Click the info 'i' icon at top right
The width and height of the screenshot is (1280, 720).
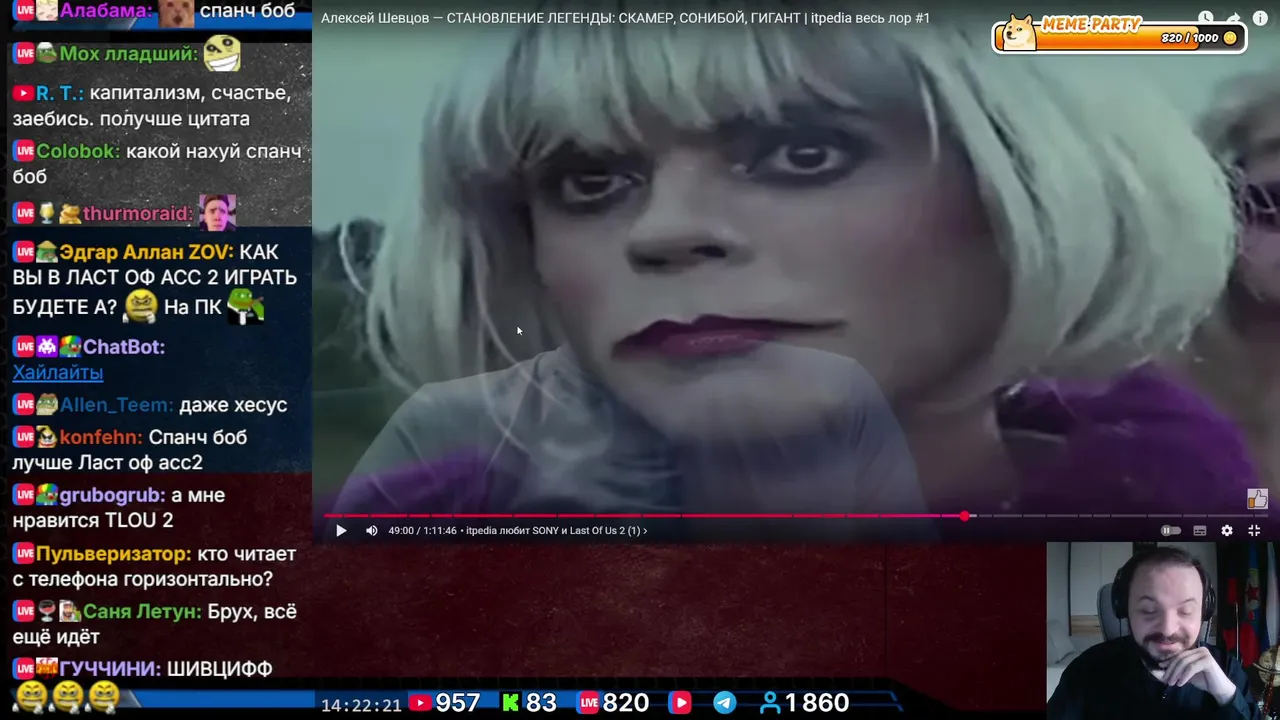click(x=1262, y=17)
